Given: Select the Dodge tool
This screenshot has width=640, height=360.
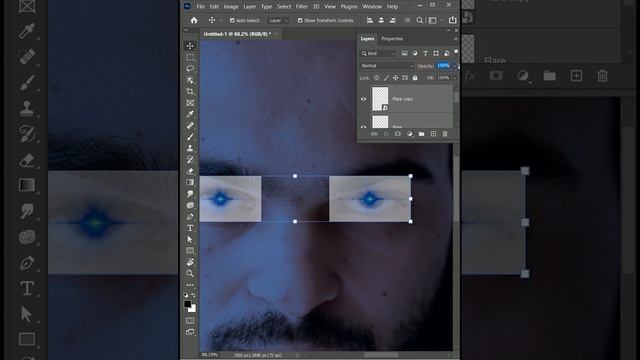Looking at the screenshot, I should tap(190, 205).
